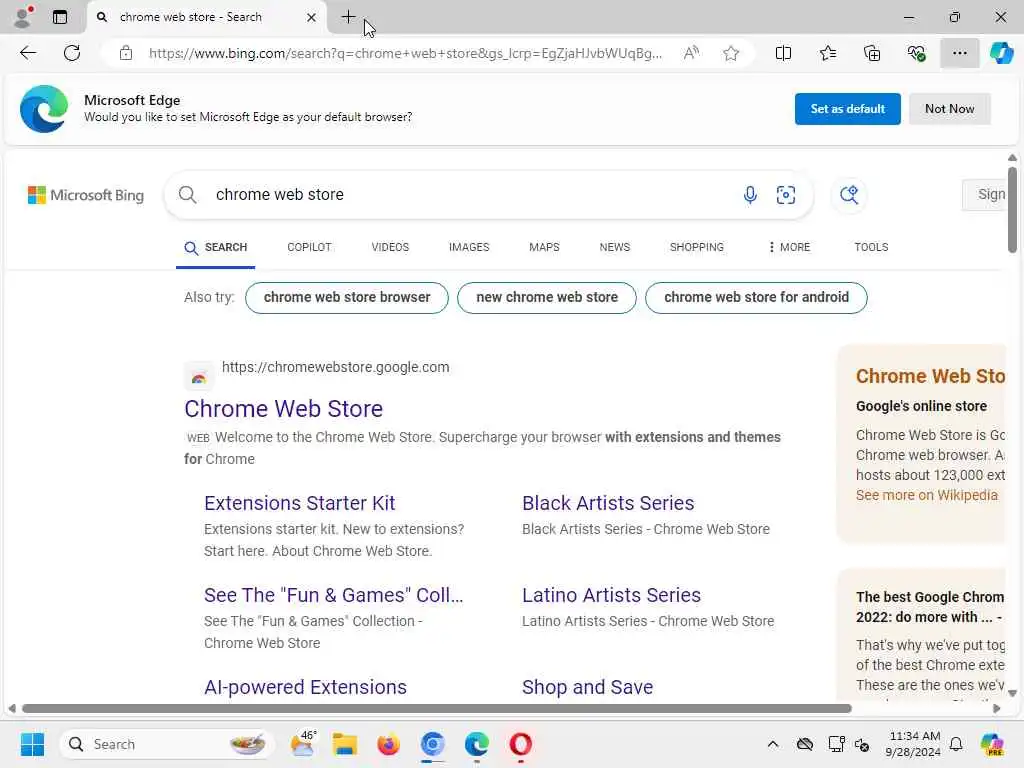Click the search magnifier in Bing box
Screen dimensions: 1024x768
coord(187,195)
